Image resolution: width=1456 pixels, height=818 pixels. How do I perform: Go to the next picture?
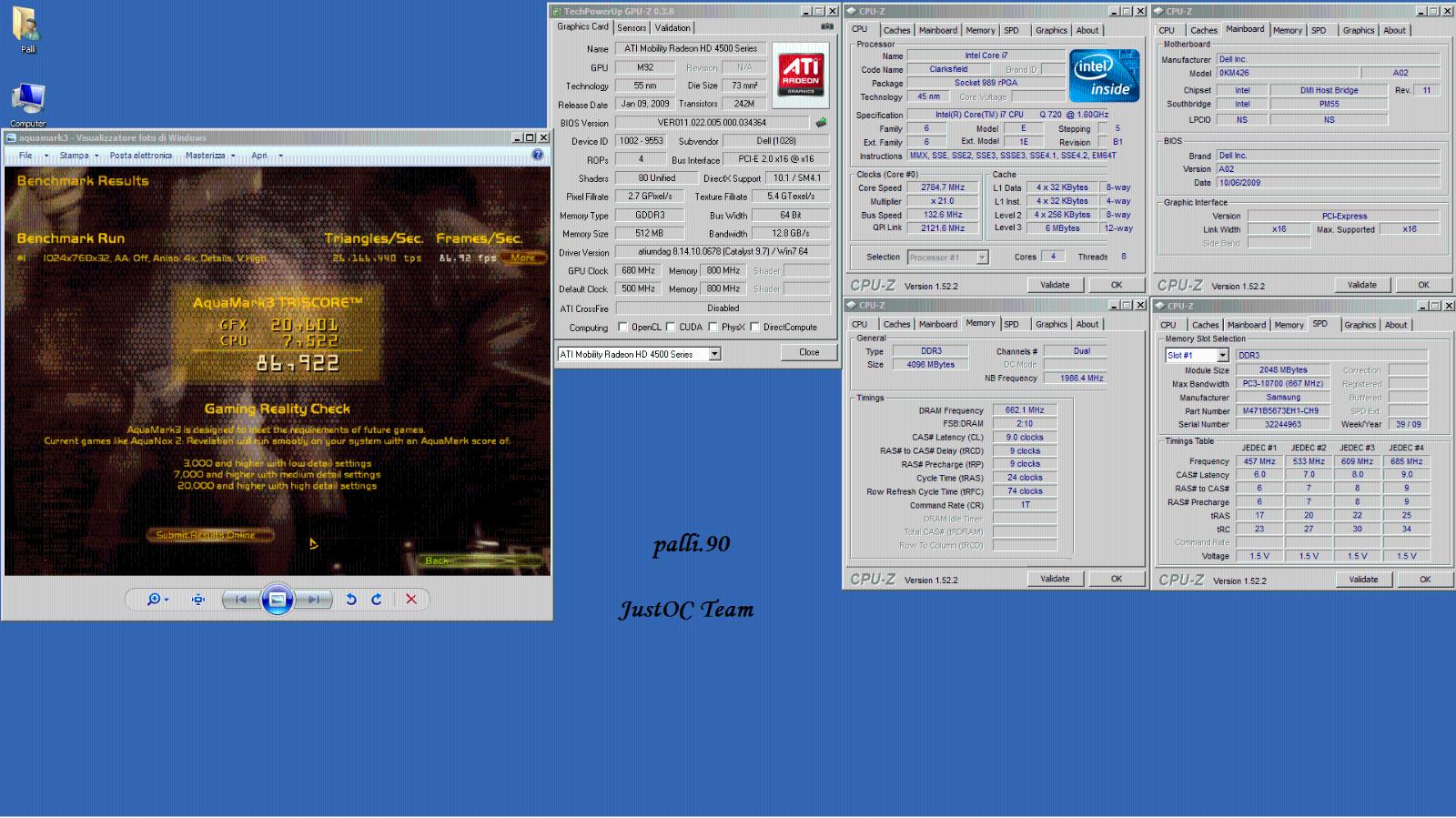click(313, 599)
